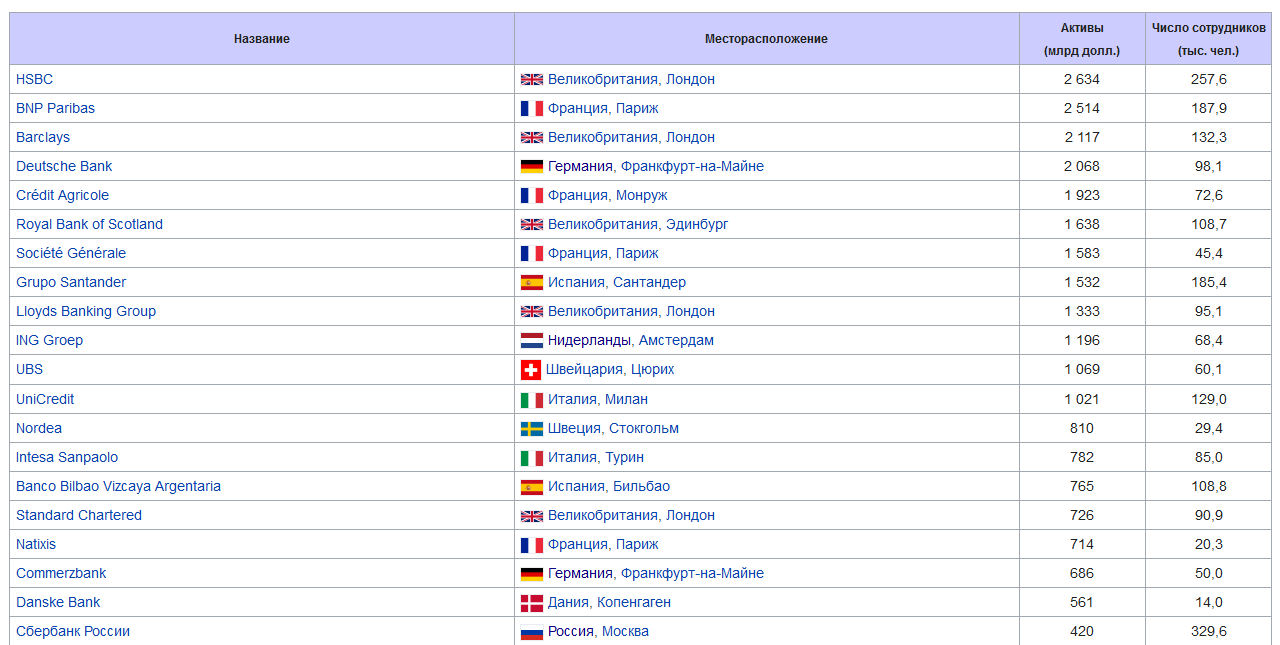The width and height of the screenshot is (1280, 645).
Task: Click the Italian flag in the Intesa Sanpaolo row
Action: click(532, 457)
